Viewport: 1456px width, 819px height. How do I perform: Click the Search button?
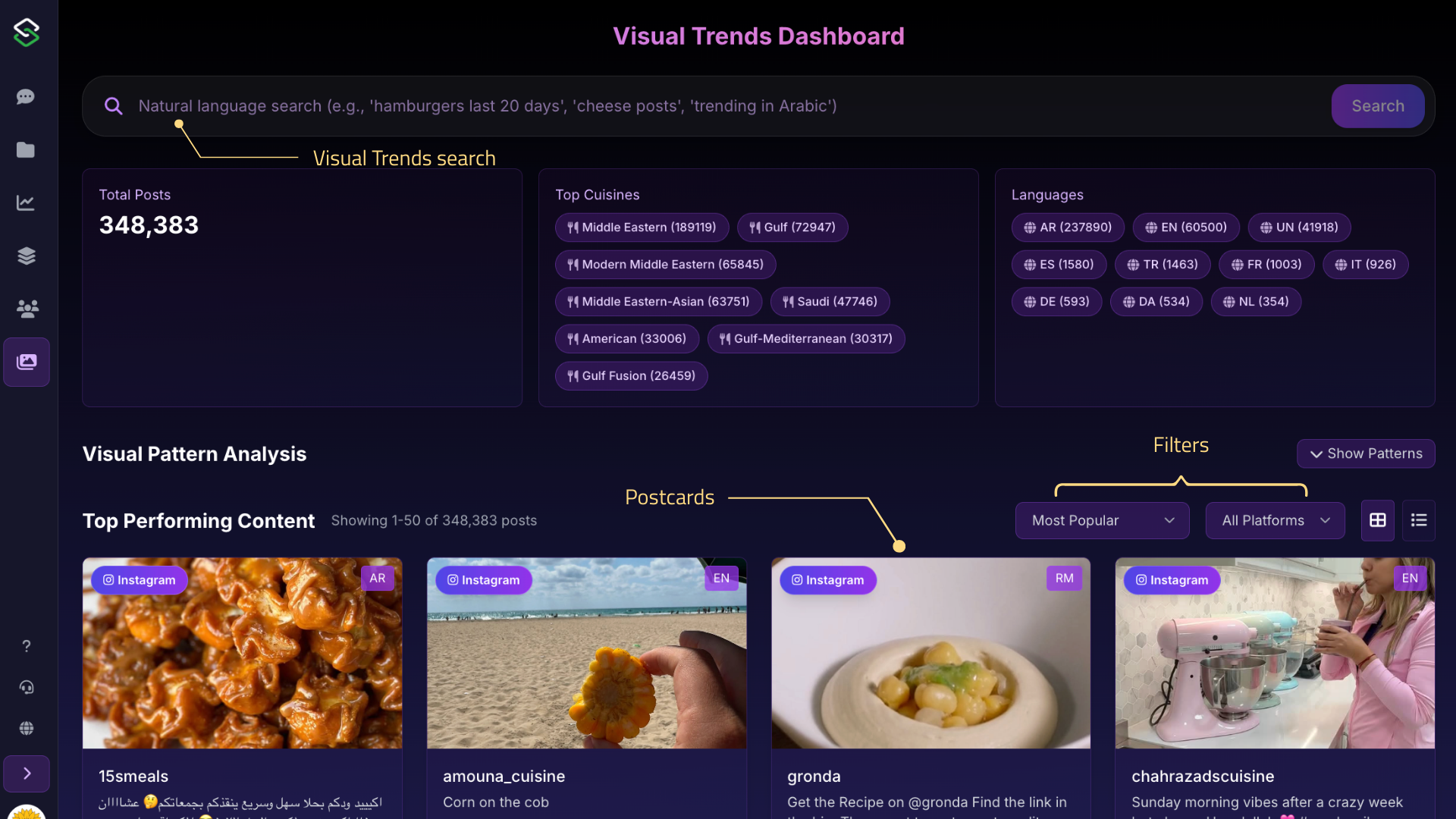[x=1378, y=106]
